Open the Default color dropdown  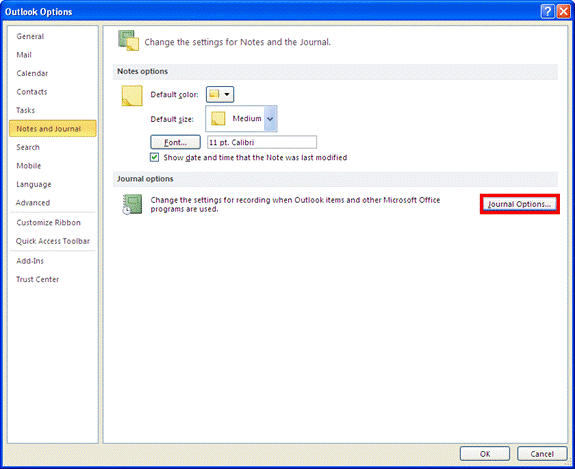220,94
